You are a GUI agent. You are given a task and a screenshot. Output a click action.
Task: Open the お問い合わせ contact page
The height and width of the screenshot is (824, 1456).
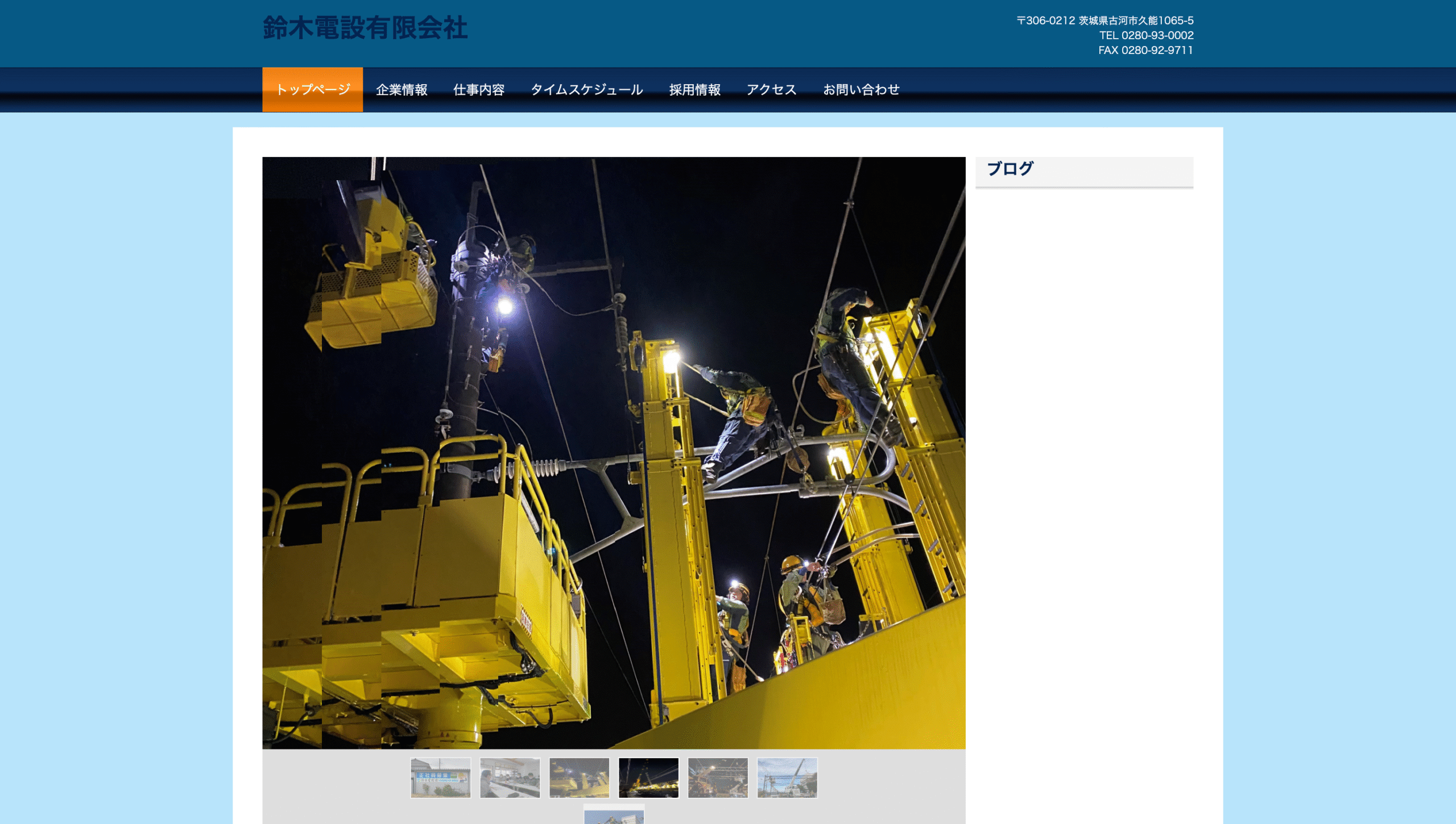tap(861, 90)
